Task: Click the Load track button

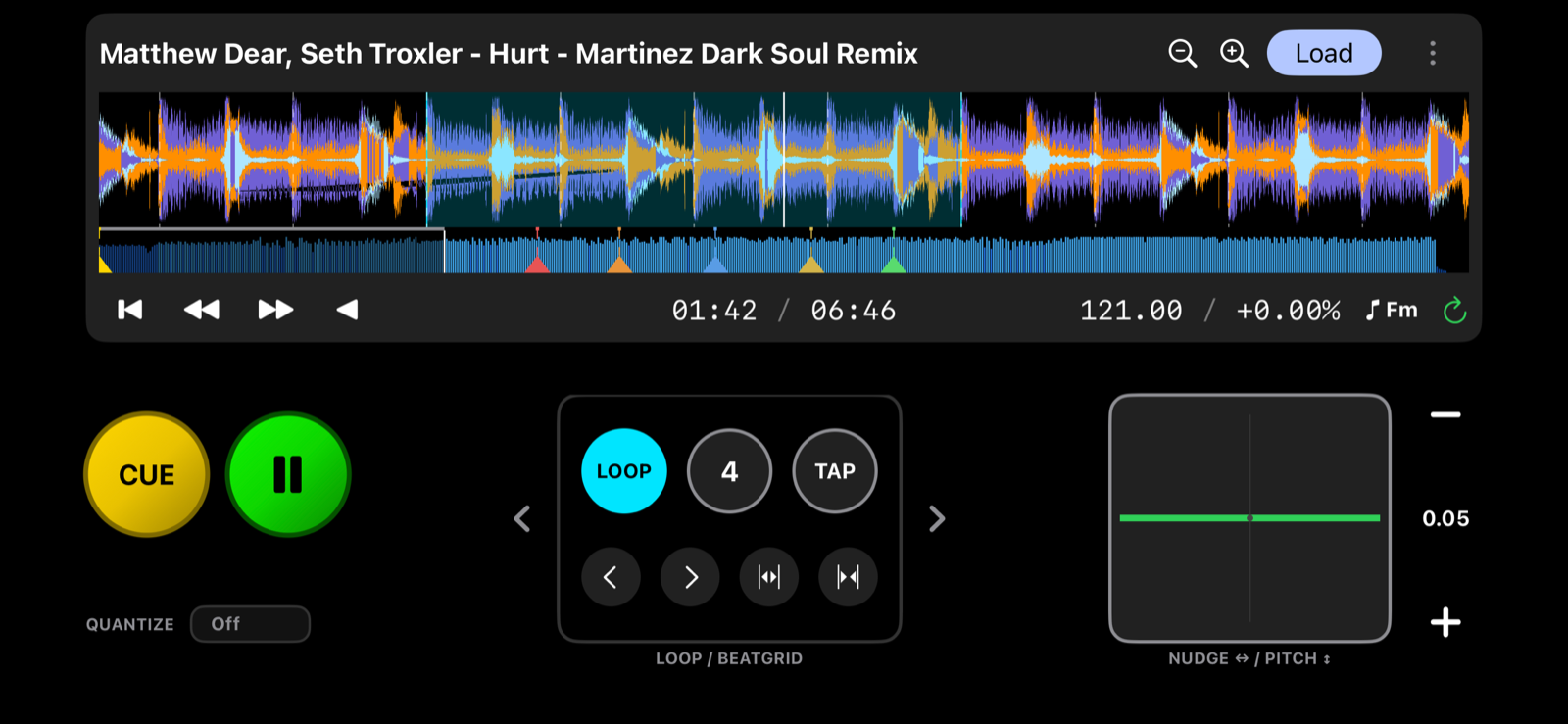Action: coord(1324,53)
